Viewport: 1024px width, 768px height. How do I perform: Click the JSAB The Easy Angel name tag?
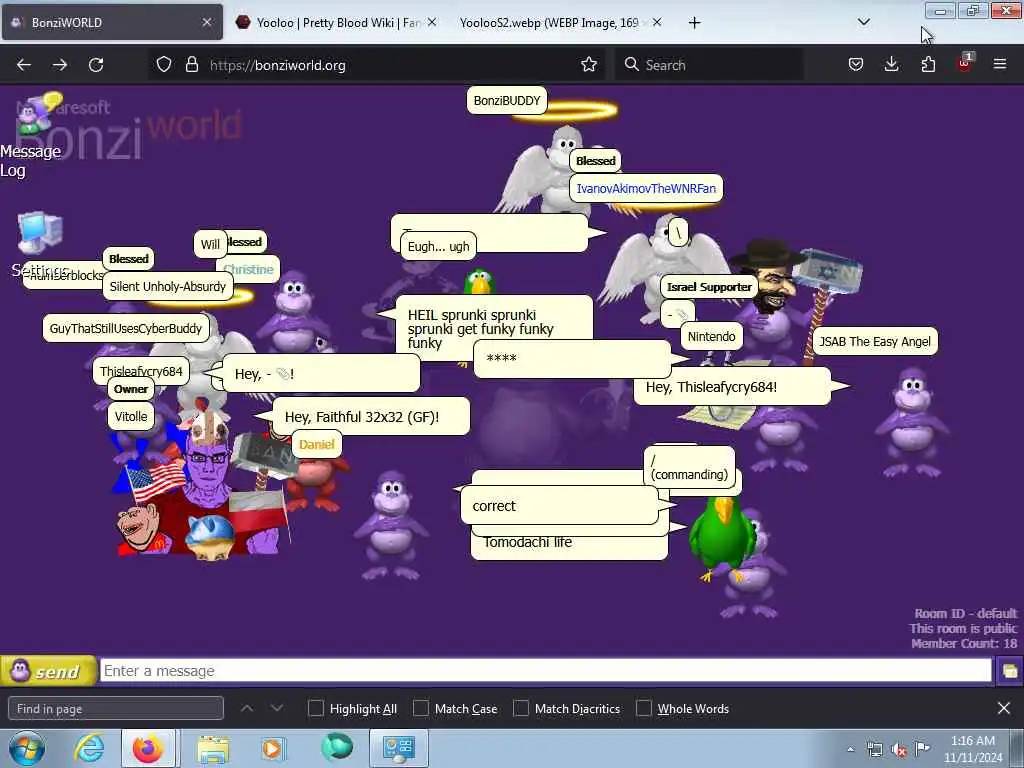[874, 342]
